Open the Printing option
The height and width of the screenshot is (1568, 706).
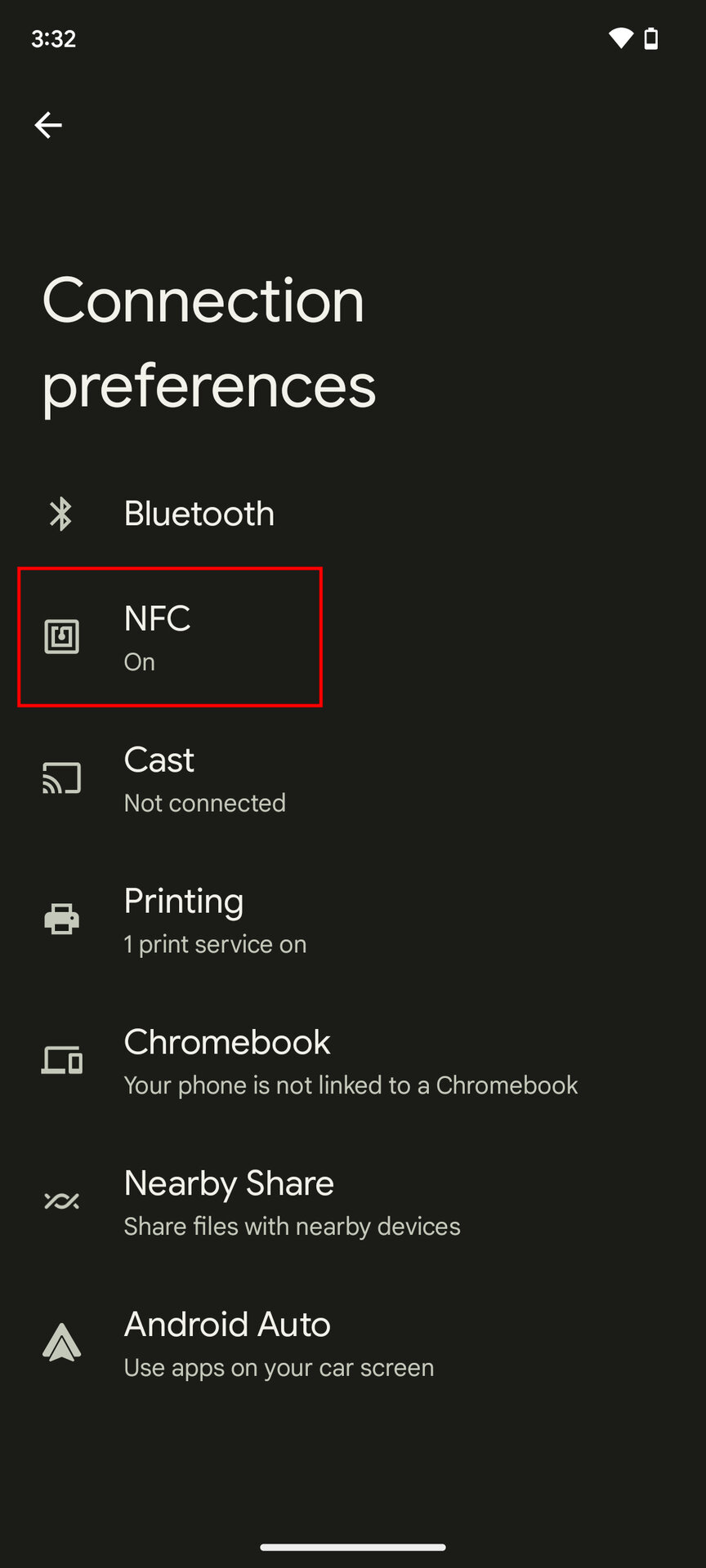tap(184, 902)
